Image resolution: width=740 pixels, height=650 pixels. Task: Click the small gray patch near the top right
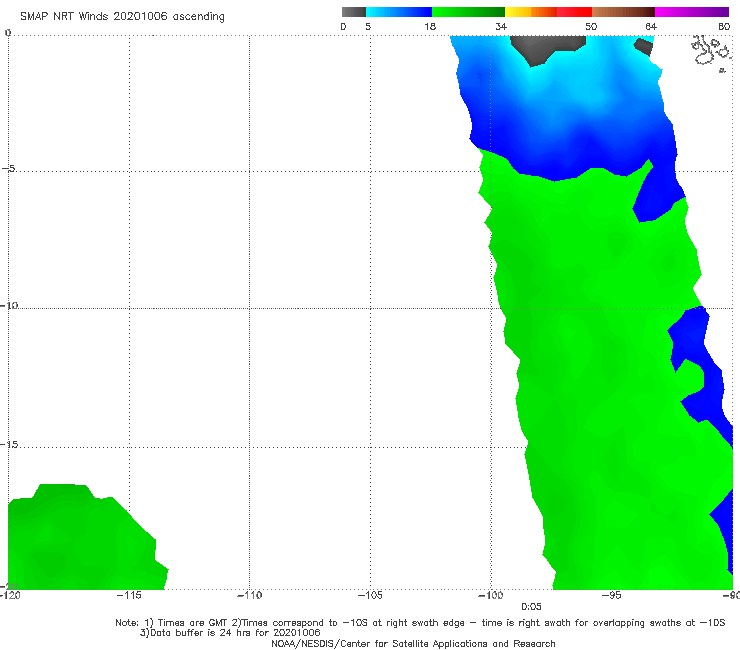click(644, 47)
